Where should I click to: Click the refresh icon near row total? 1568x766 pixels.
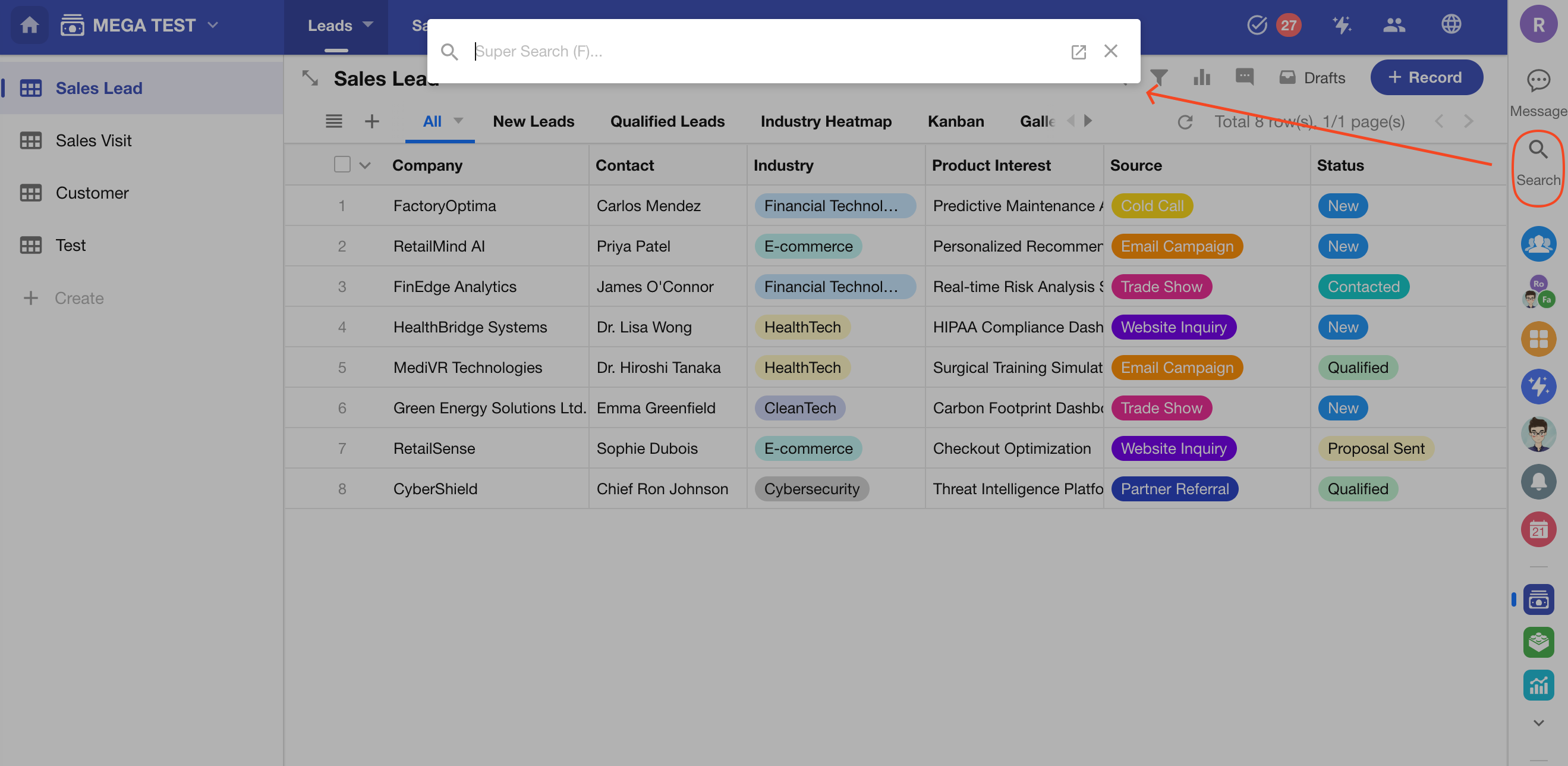[1185, 122]
